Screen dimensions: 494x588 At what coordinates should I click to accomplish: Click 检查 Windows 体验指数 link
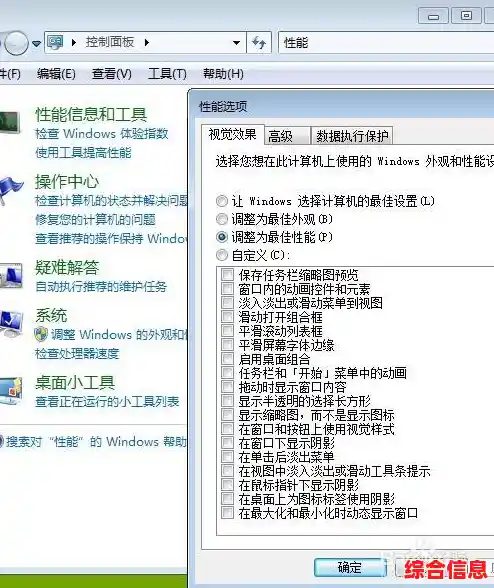101,134
